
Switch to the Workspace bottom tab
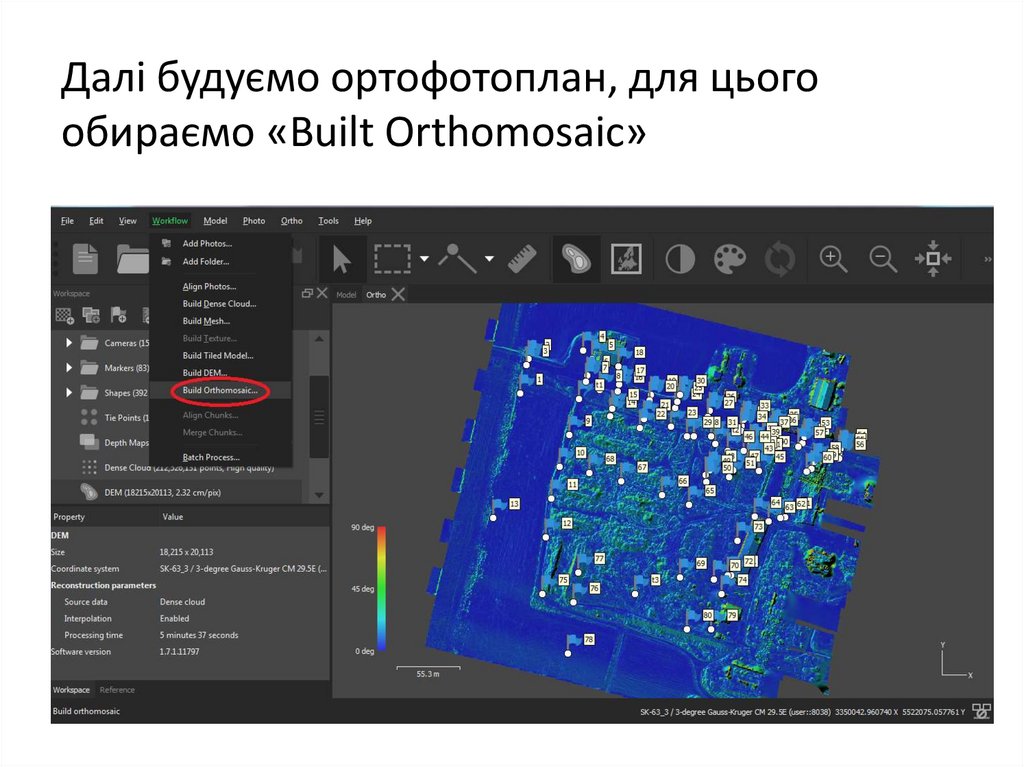(x=71, y=690)
